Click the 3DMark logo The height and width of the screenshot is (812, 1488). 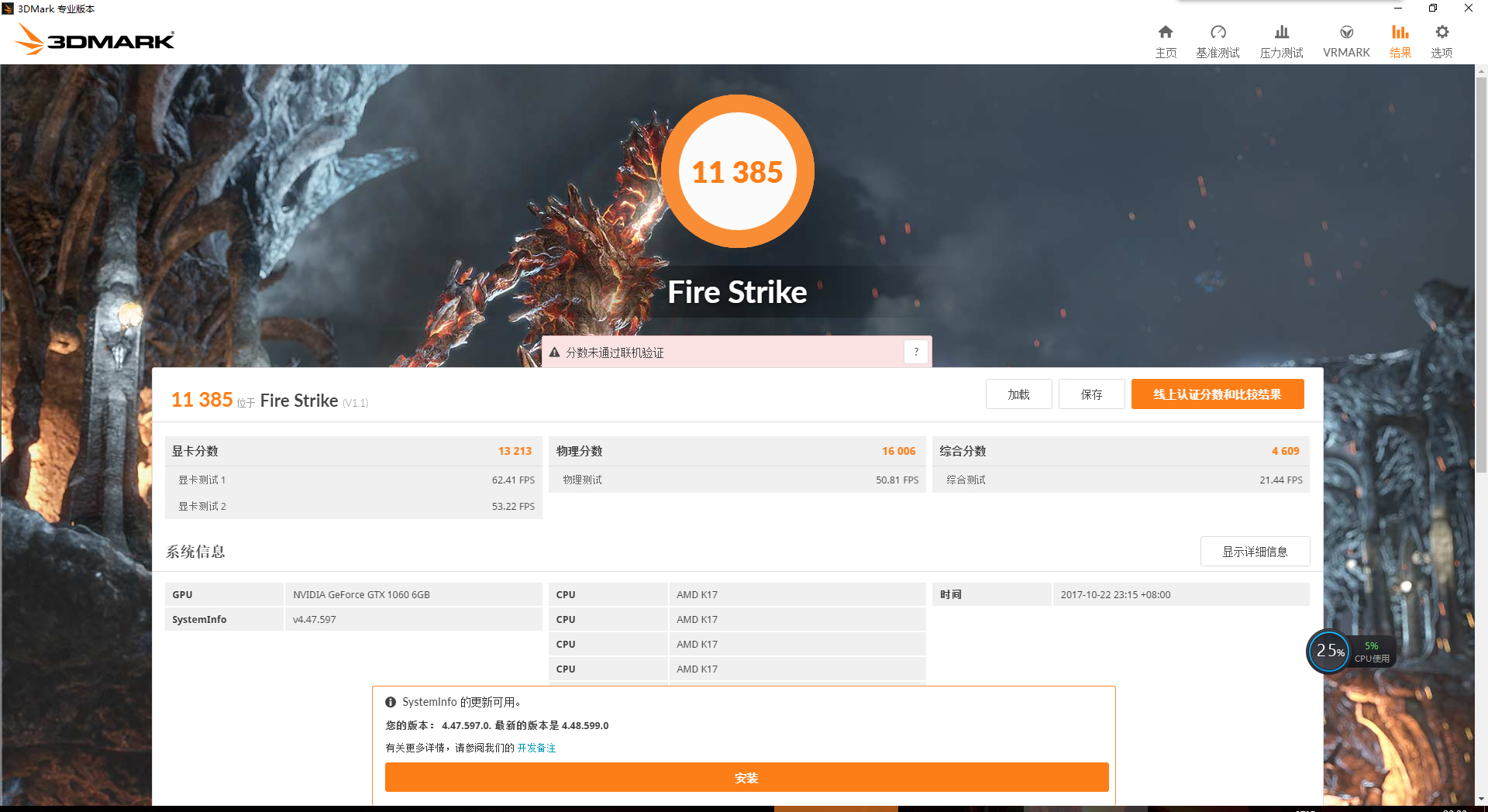pyautogui.click(x=95, y=39)
